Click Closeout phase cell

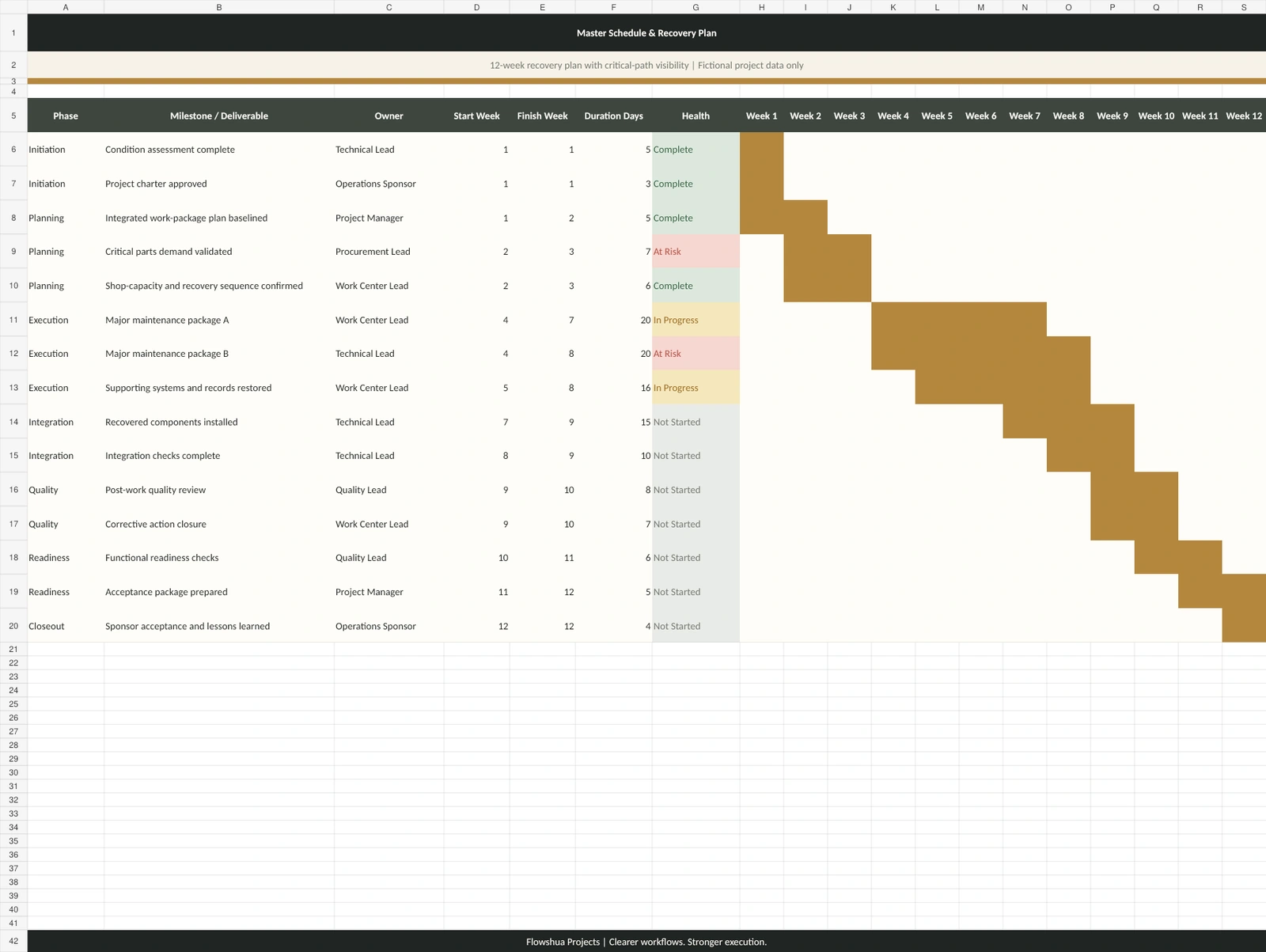66,626
